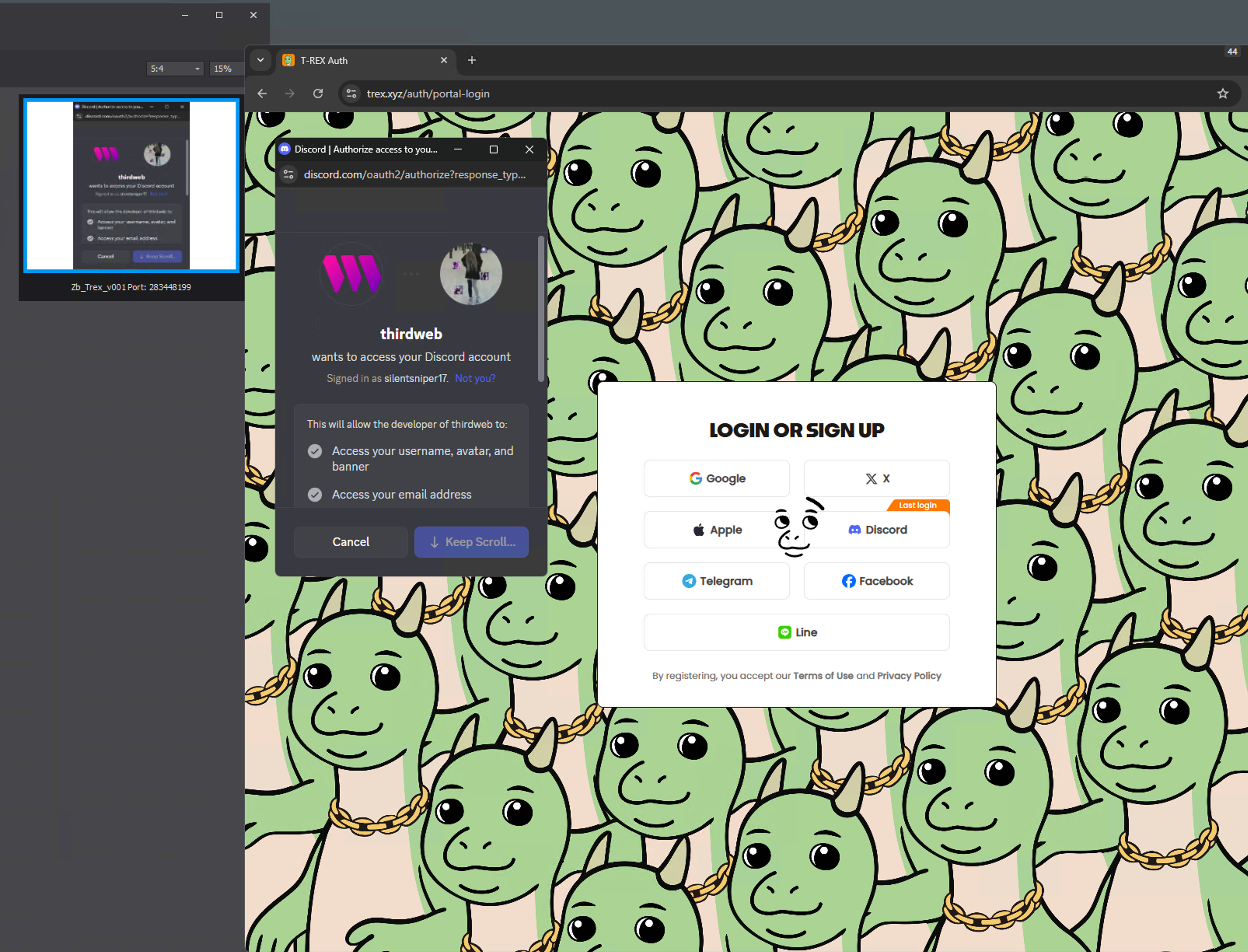Click the thirdweb logo icon

[x=351, y=274]
